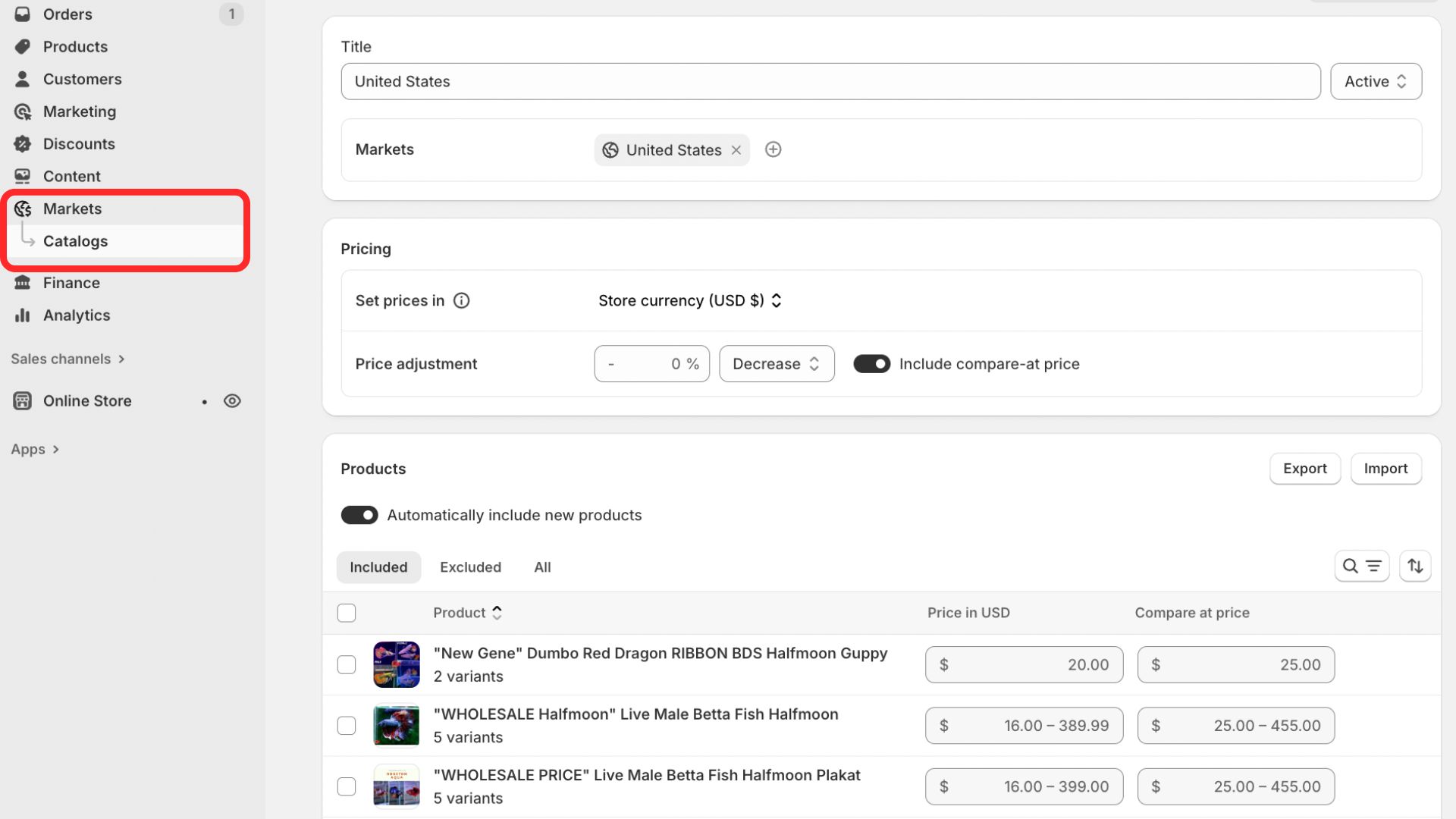Click the Title input field
1456x819 pixels.
(830, 81)
